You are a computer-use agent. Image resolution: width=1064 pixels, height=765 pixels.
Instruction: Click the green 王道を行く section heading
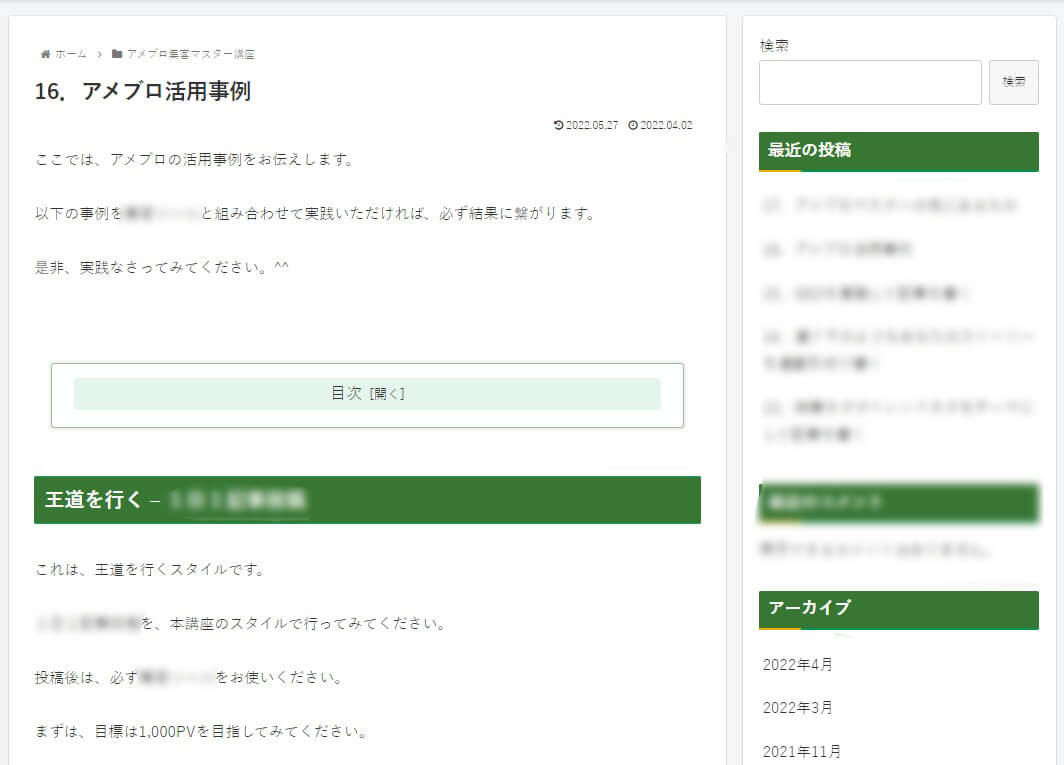coord(367,499)
